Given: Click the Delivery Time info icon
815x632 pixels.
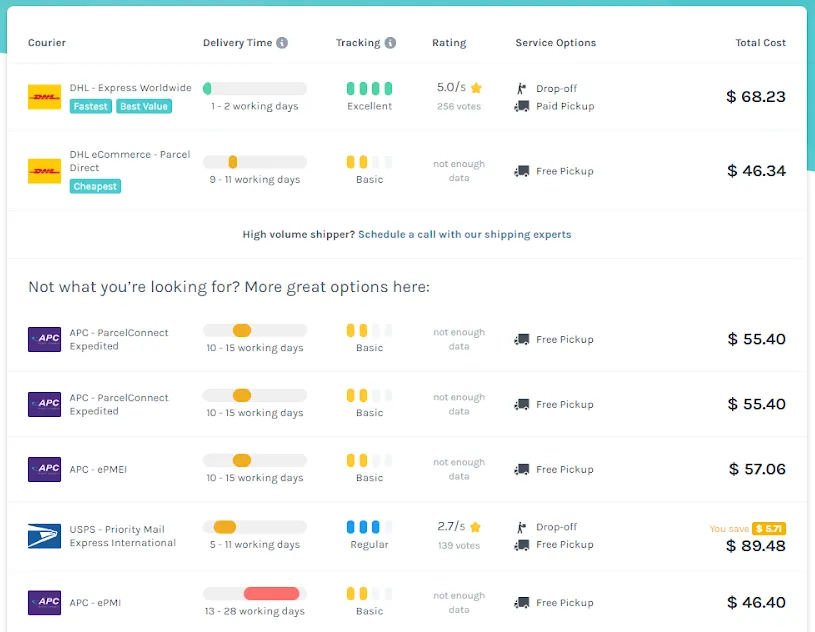Looking at the screenshot, I should pos(282,43).
